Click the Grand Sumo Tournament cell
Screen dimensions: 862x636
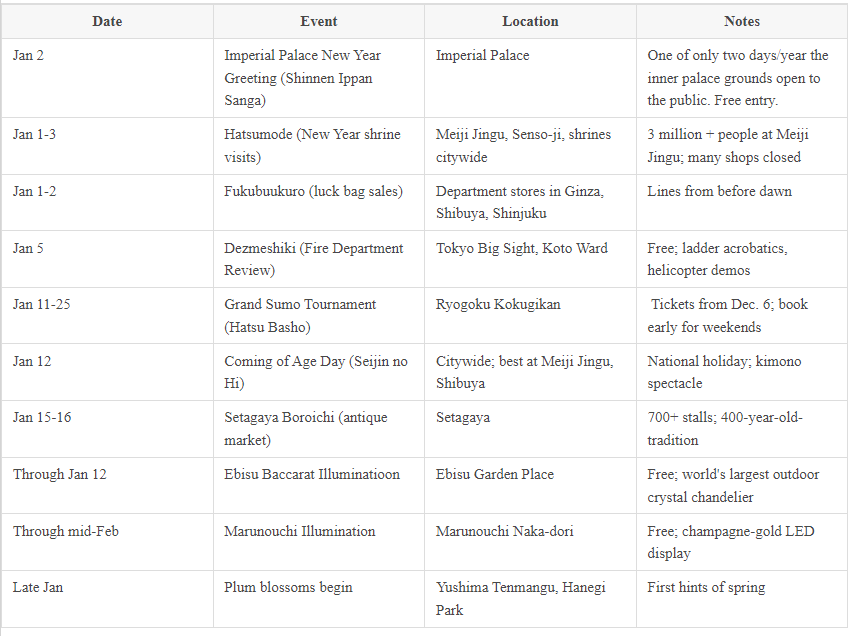[x=319, y=316]
